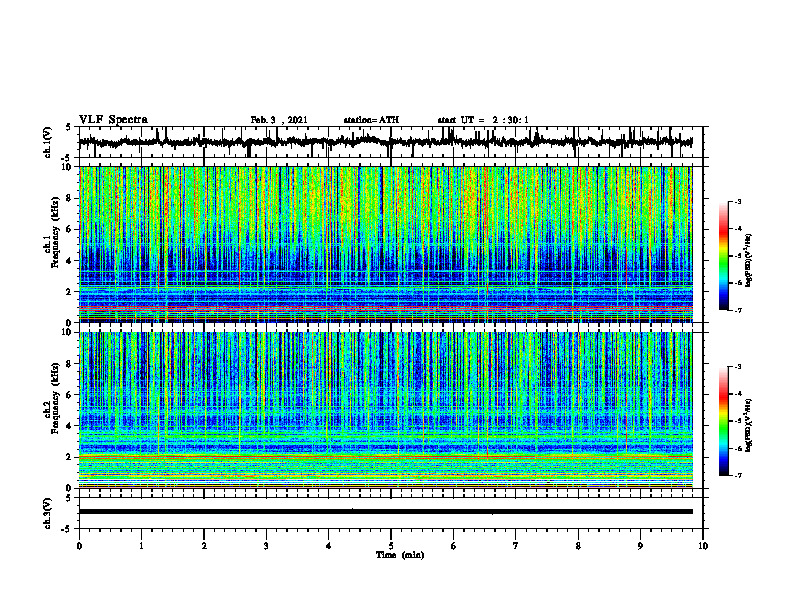Select the date 'Feb. 3, 2021' in header
The image size is (792, 612).
(x=279, y=120)
